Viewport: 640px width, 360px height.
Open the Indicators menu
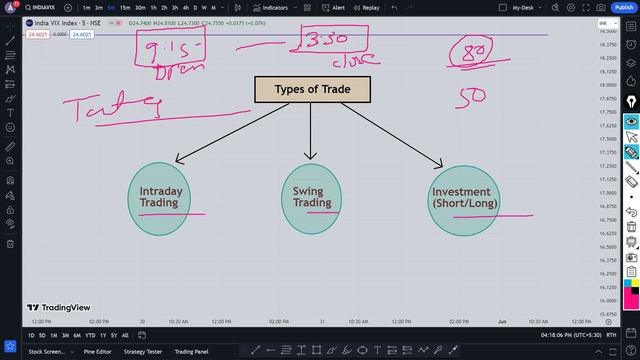[x=270, y=8]
